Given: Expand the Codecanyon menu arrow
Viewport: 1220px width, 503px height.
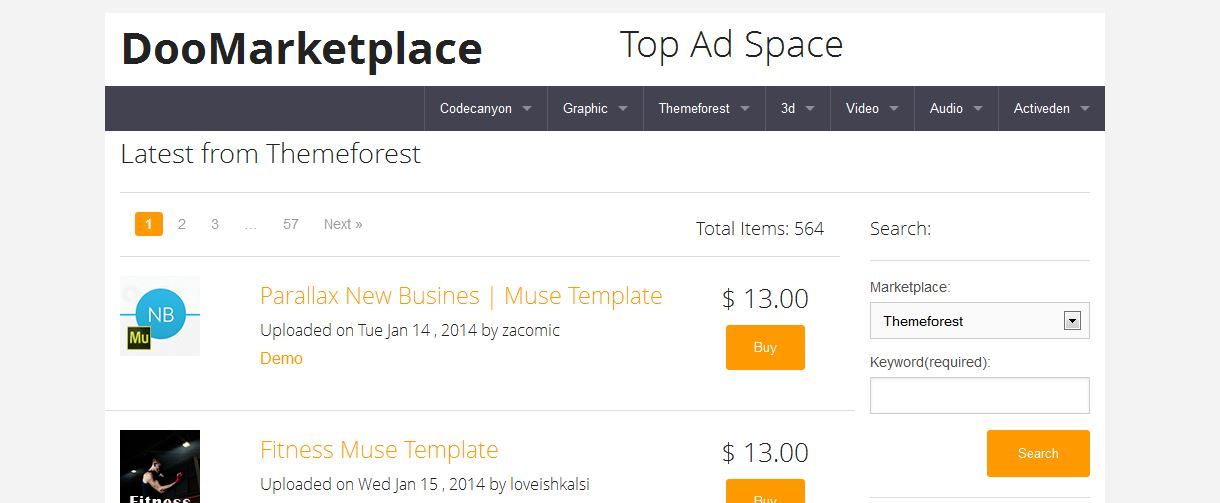Looking at the screenshot, I should [527, 109].
